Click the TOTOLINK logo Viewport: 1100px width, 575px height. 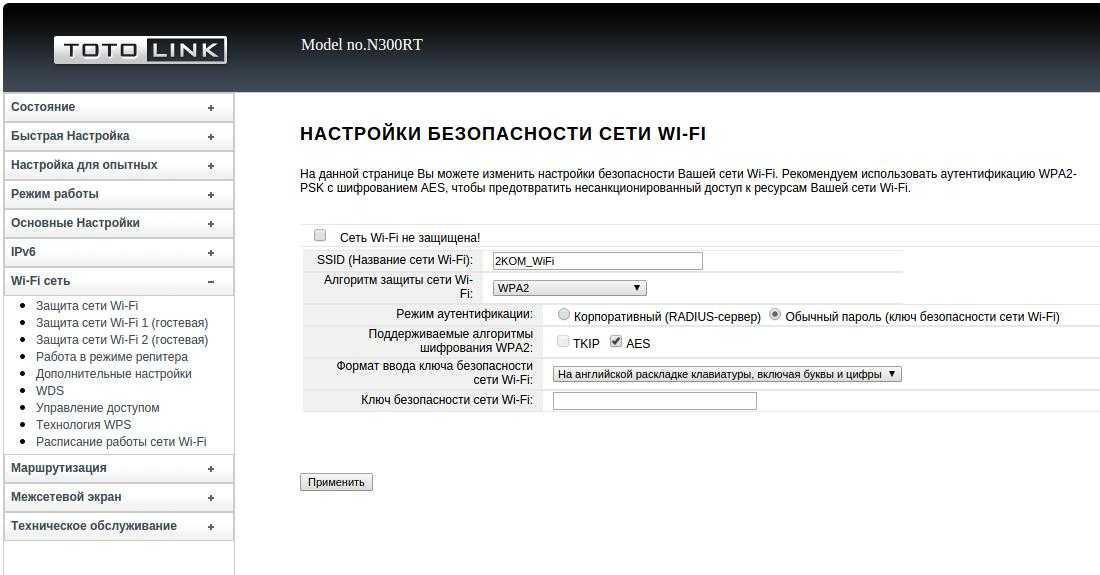click(x=140, y=50)
